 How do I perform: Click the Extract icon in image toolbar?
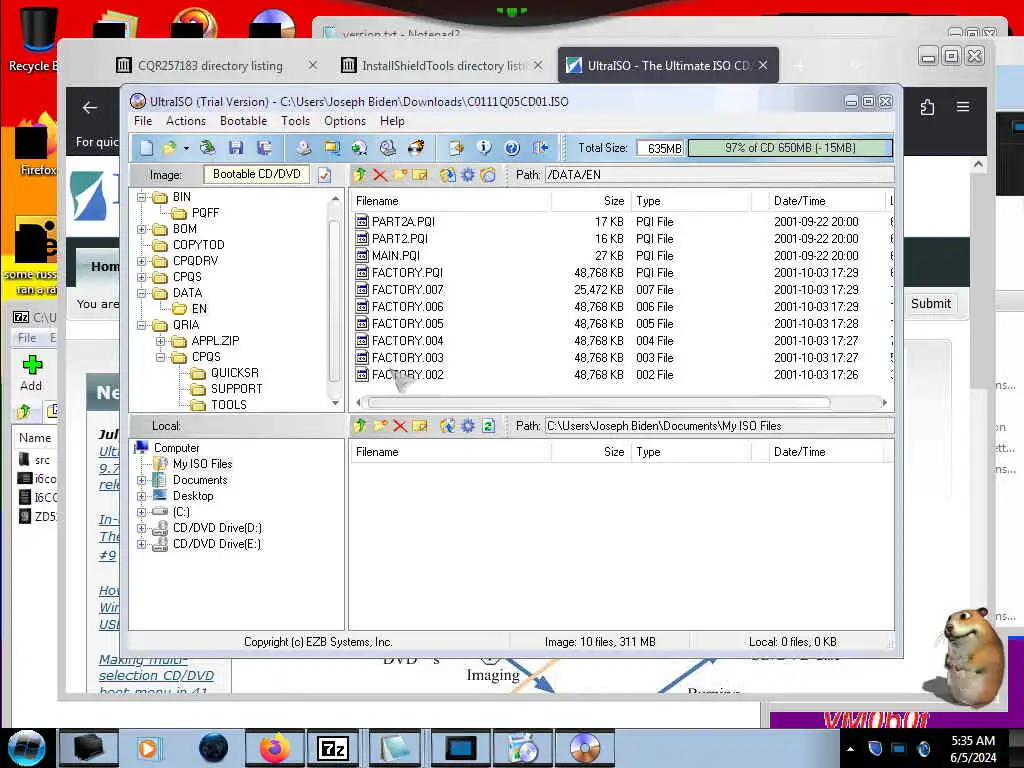coord(448,175)
